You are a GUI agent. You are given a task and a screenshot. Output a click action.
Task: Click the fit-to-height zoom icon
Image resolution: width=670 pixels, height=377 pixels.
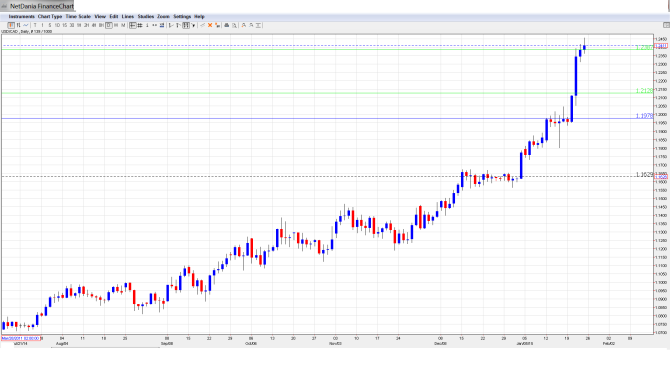(x=258, y=26)
